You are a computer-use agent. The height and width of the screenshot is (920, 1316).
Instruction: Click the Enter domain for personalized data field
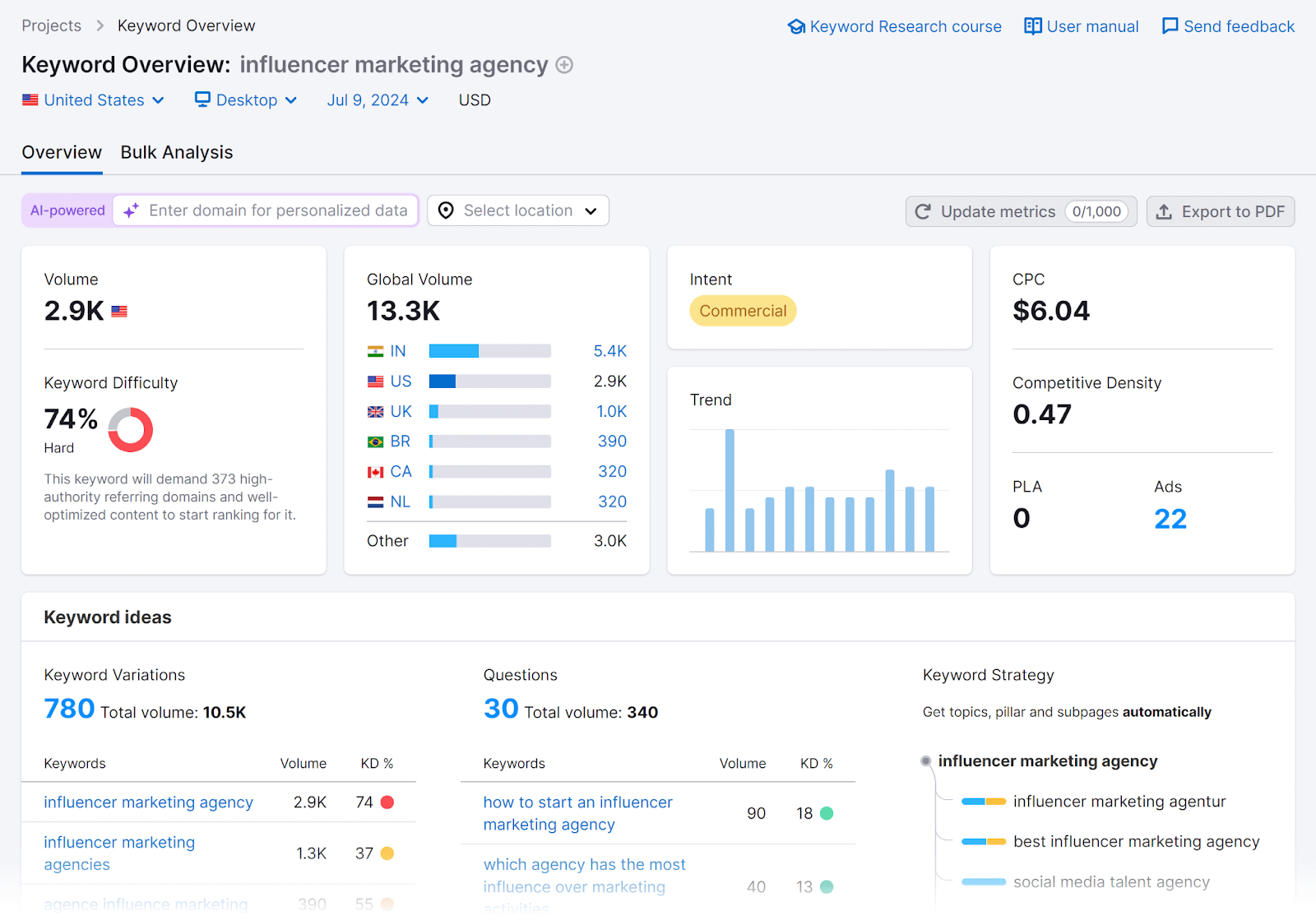(x=266, y=210)
